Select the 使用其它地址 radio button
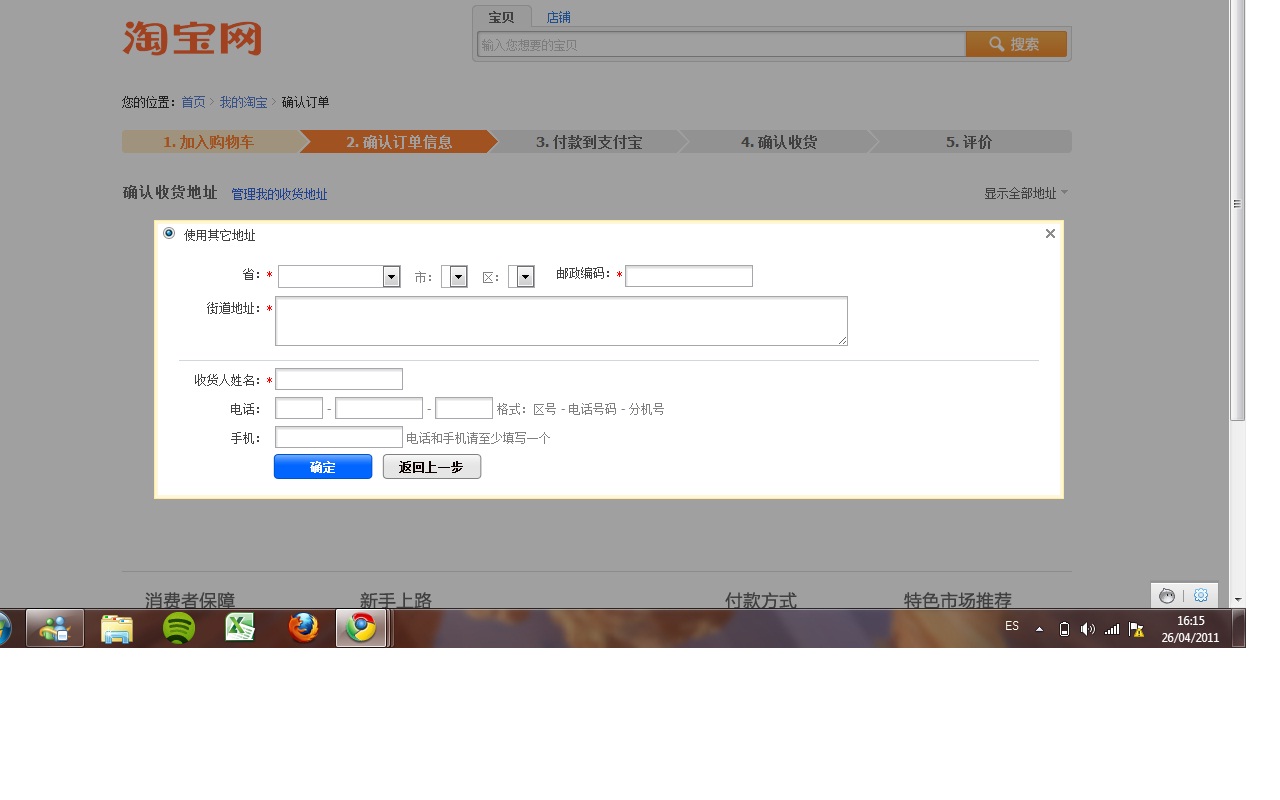The image size is (1280, 800). (169, 233)
